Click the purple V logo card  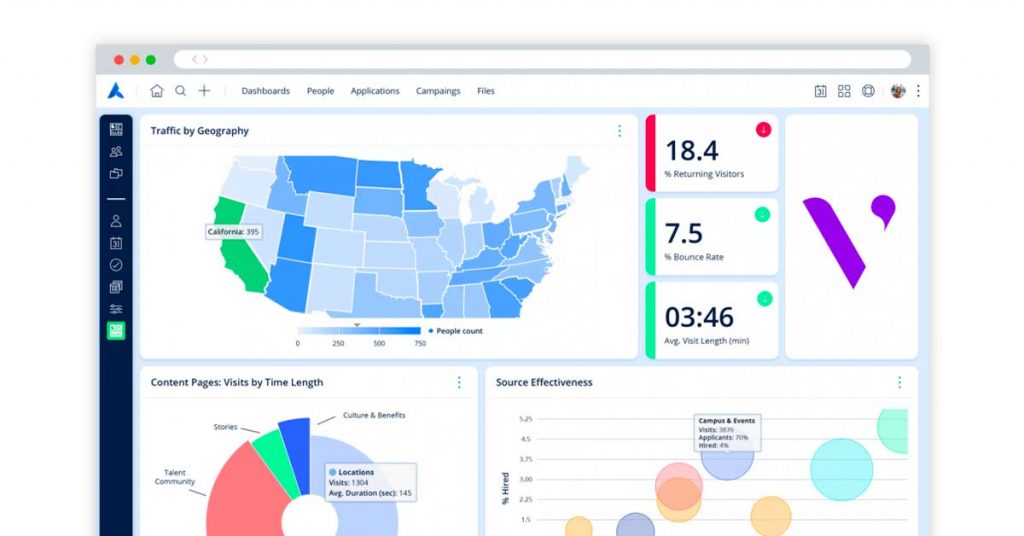852,237
